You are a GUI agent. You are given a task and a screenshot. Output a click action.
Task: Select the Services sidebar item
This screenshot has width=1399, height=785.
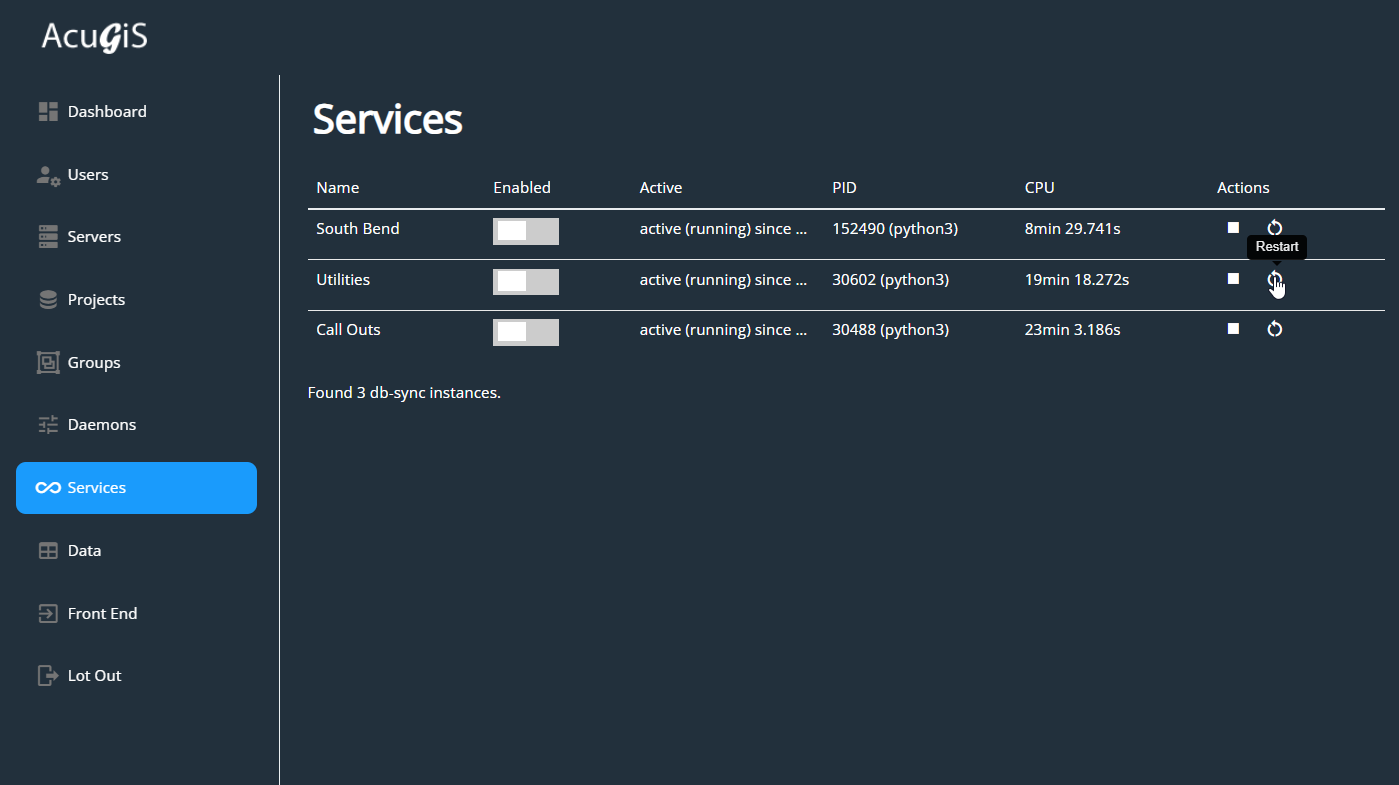point(136,488)
